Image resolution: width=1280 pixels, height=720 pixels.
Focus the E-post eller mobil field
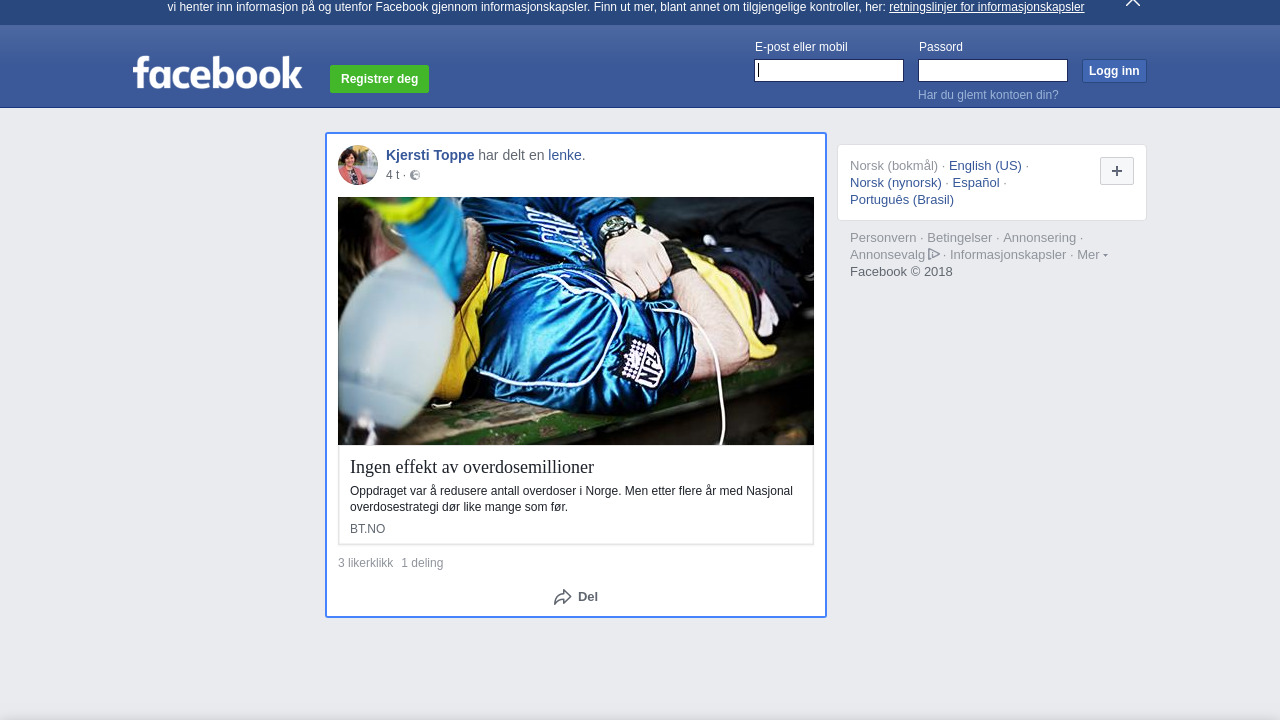829,70
